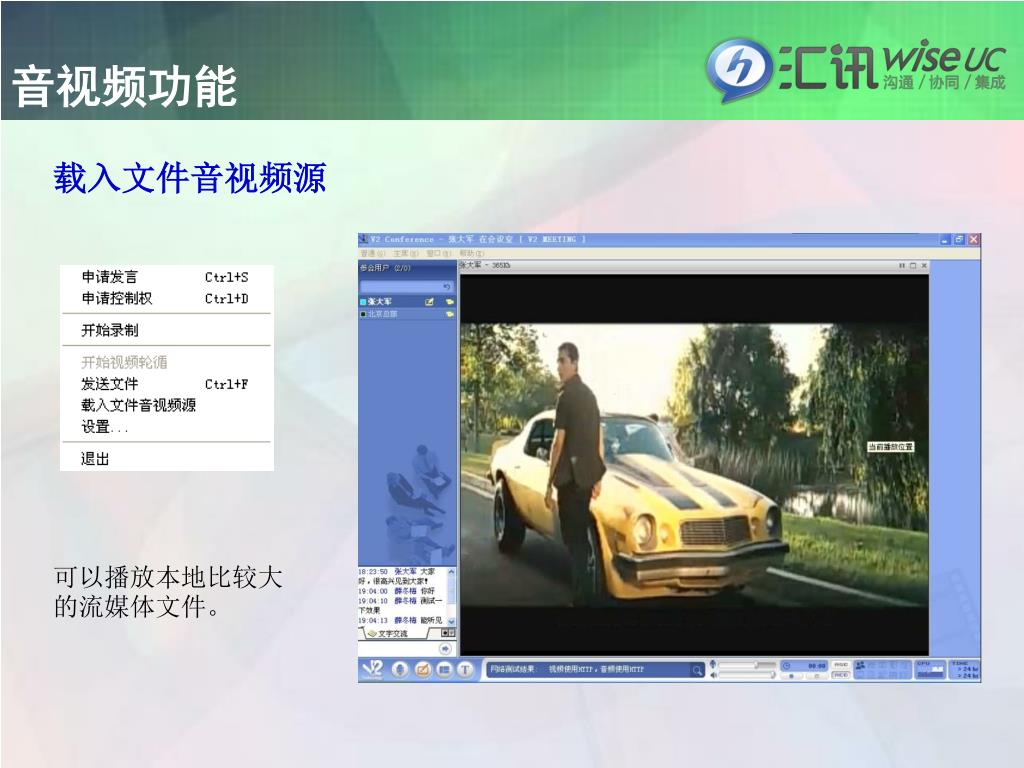Click the chat tab panel toggle button
Image resolution: width=1024 pixels, height=768 pixels.
448,633
